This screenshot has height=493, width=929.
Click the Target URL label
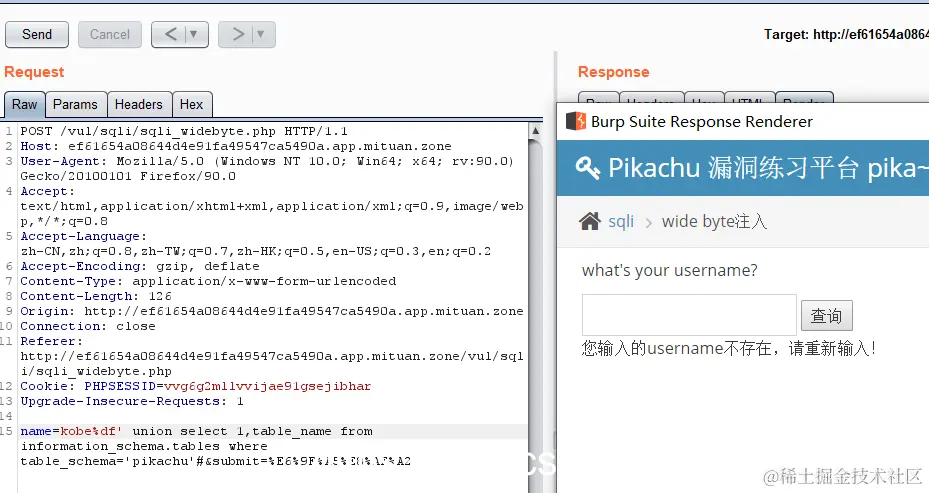pyautogui.click(x=846, y=34)
